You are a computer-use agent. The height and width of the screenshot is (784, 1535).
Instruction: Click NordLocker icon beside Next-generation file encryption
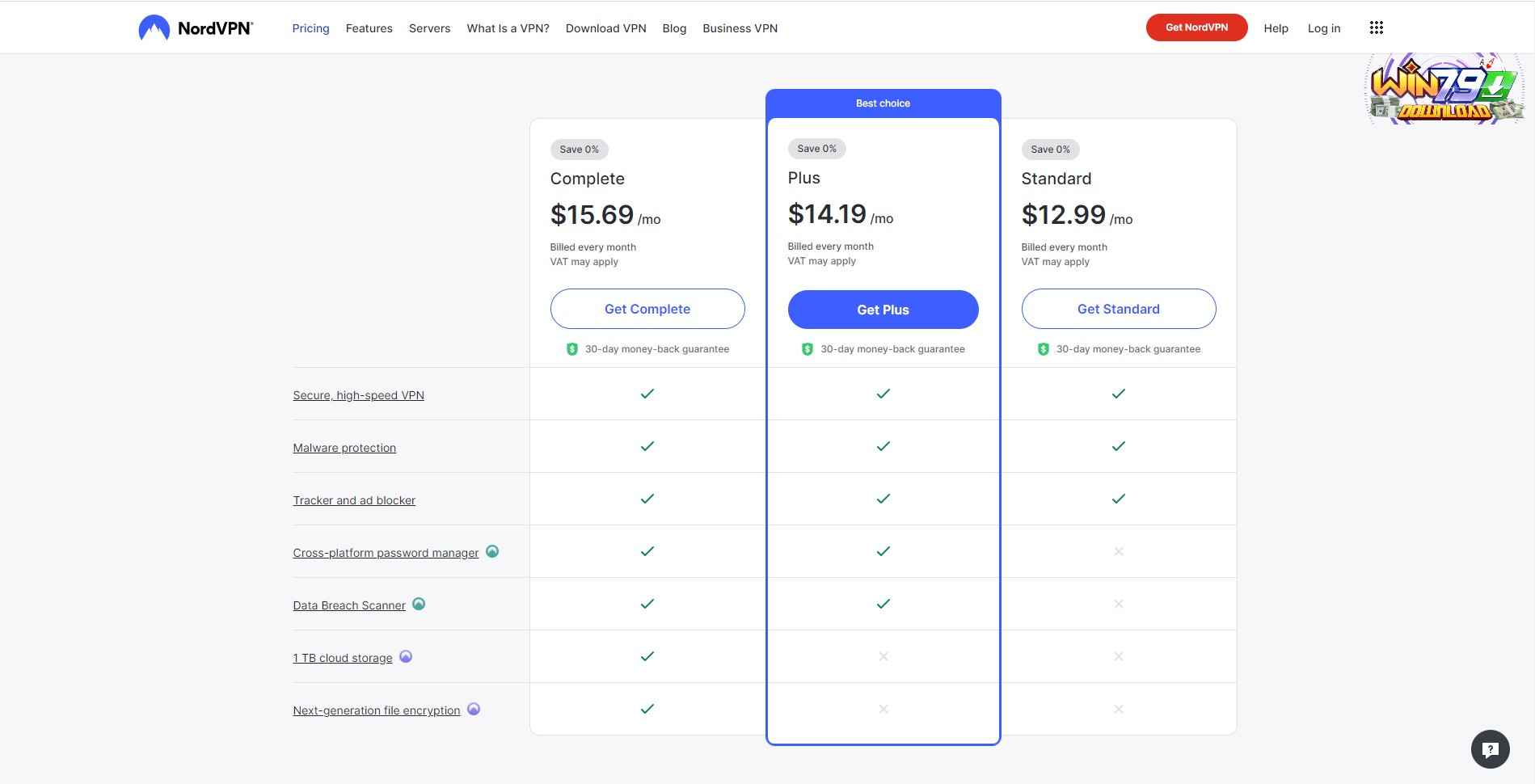pyautogui.click(x=474, y=710)
